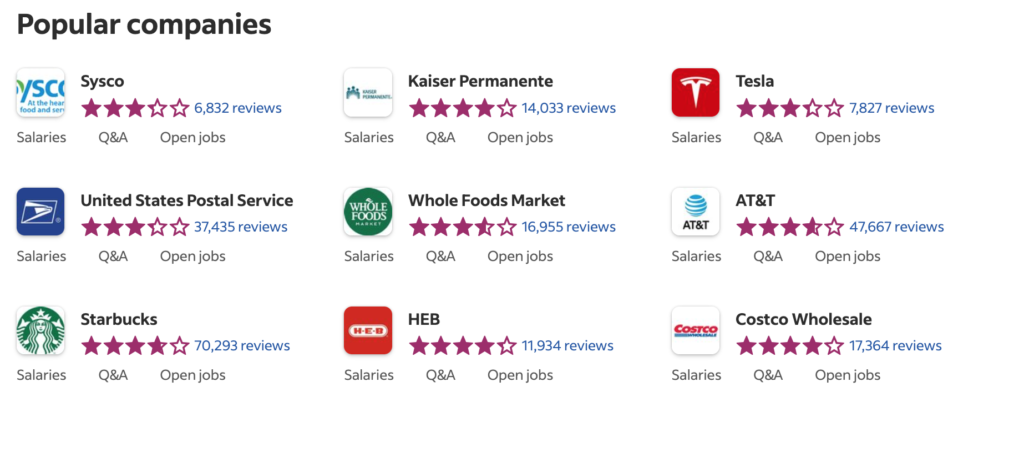Open Q&A for Kaiser Permanente
Viewport: 1024px width, 452px height.
[x=441, y=137]
